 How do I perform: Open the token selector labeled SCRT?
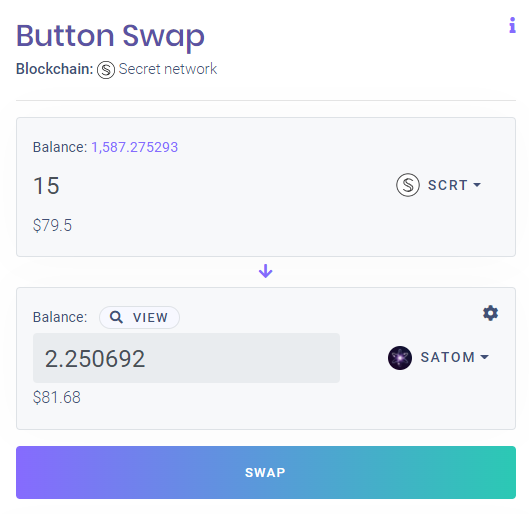point(439,185)
